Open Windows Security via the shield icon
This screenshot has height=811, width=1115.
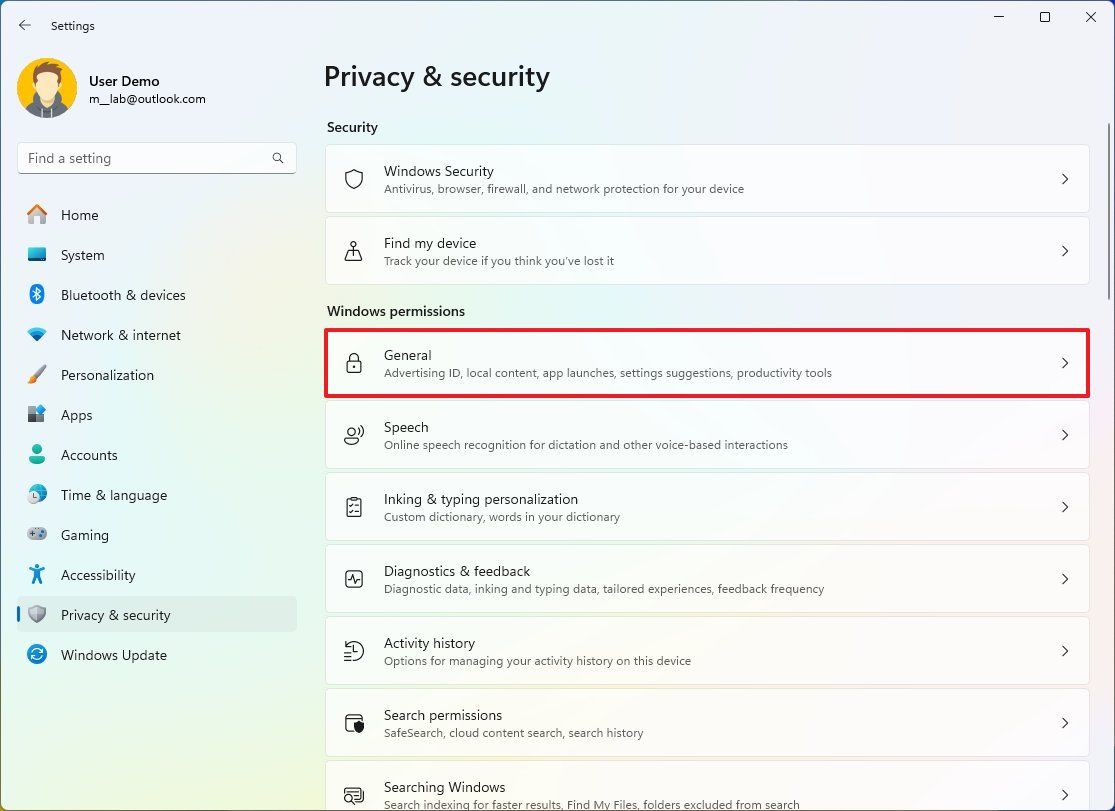point(353,179)
